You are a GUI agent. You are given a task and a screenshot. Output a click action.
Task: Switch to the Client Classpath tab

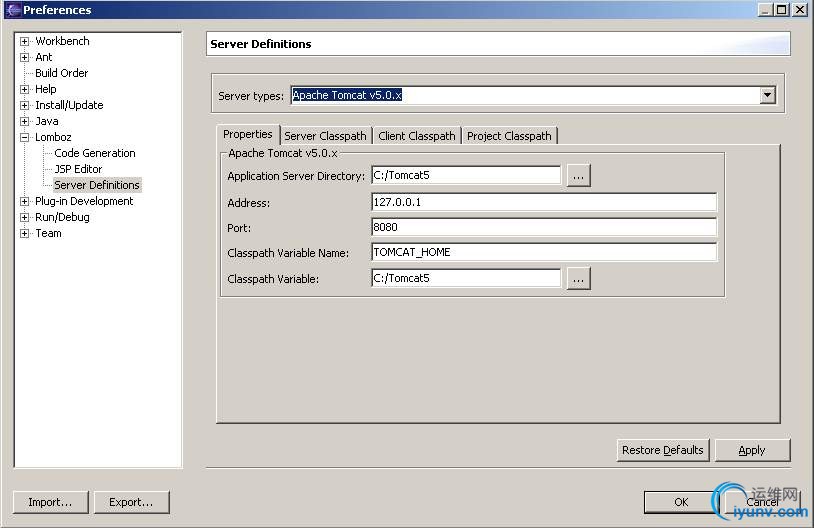point(417,136)
